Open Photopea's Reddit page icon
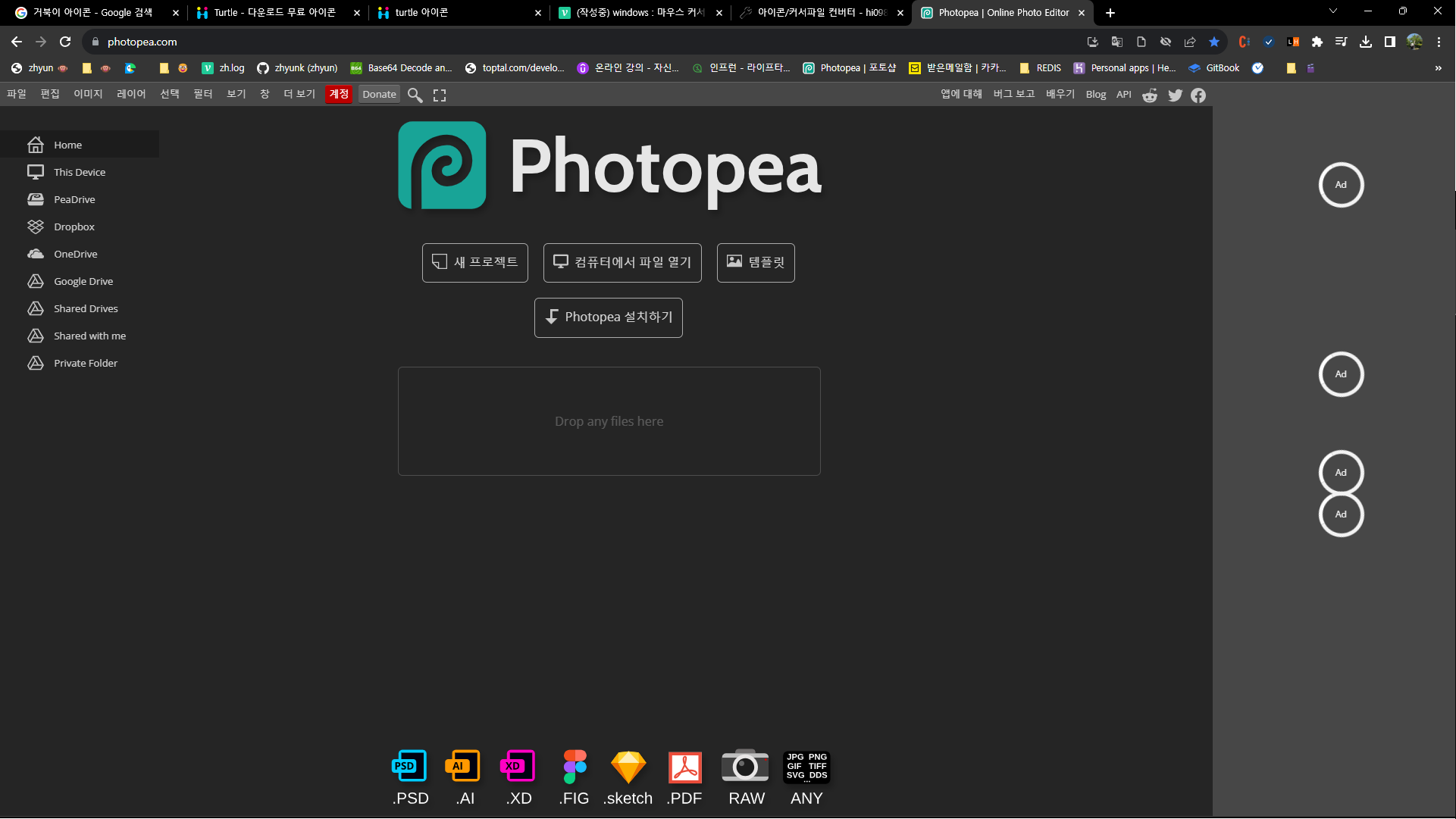This screenshot has height=819, width=1456. pos(1150,95)
